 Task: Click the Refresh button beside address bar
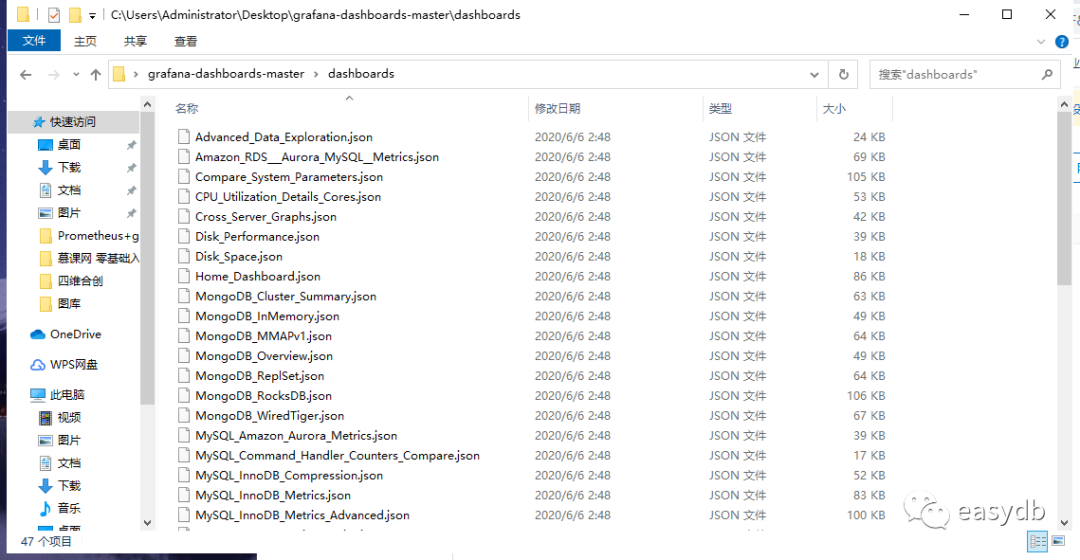click(x=844, y=74)
